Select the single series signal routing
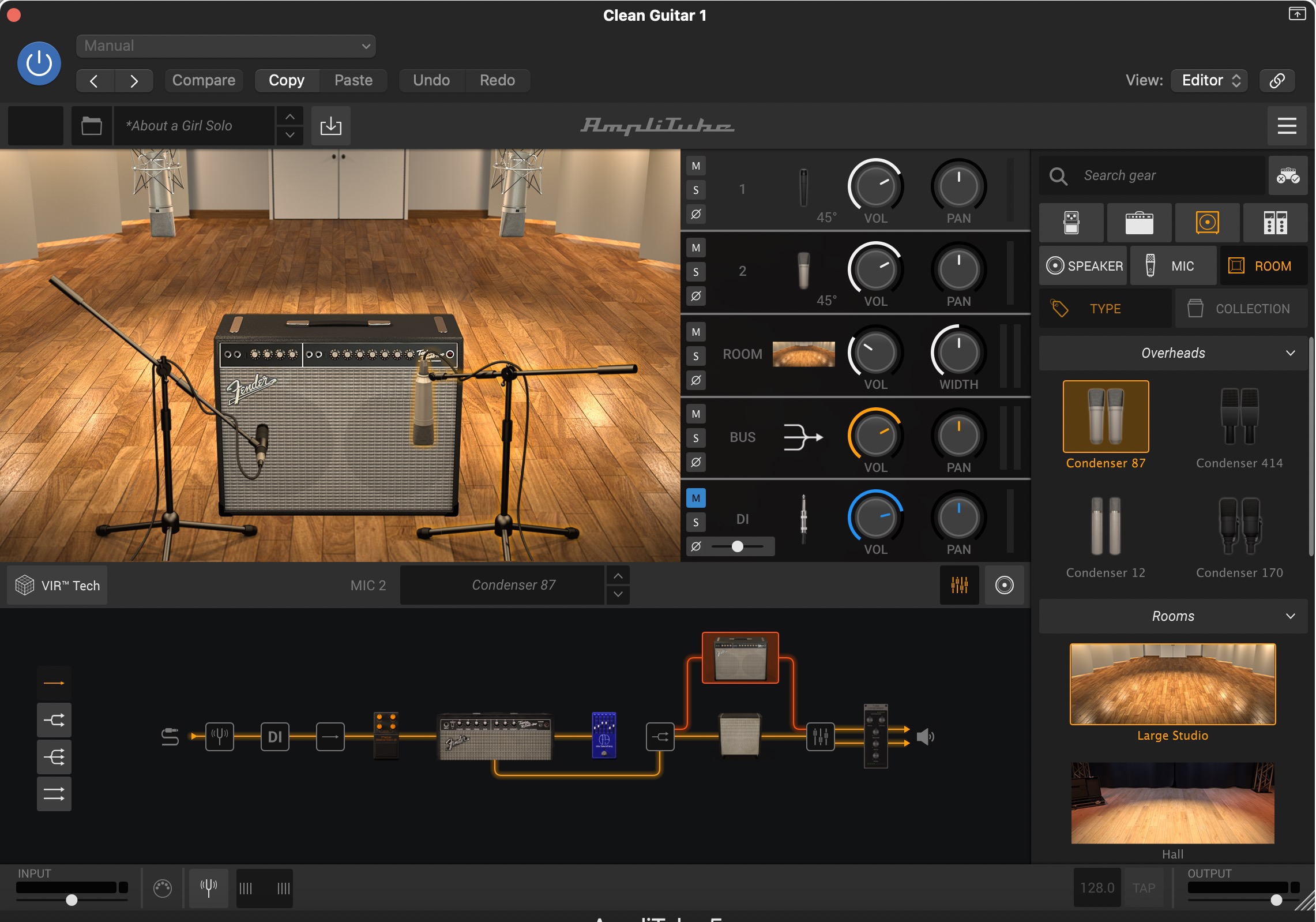1316x922 pixels. point(54,683)
